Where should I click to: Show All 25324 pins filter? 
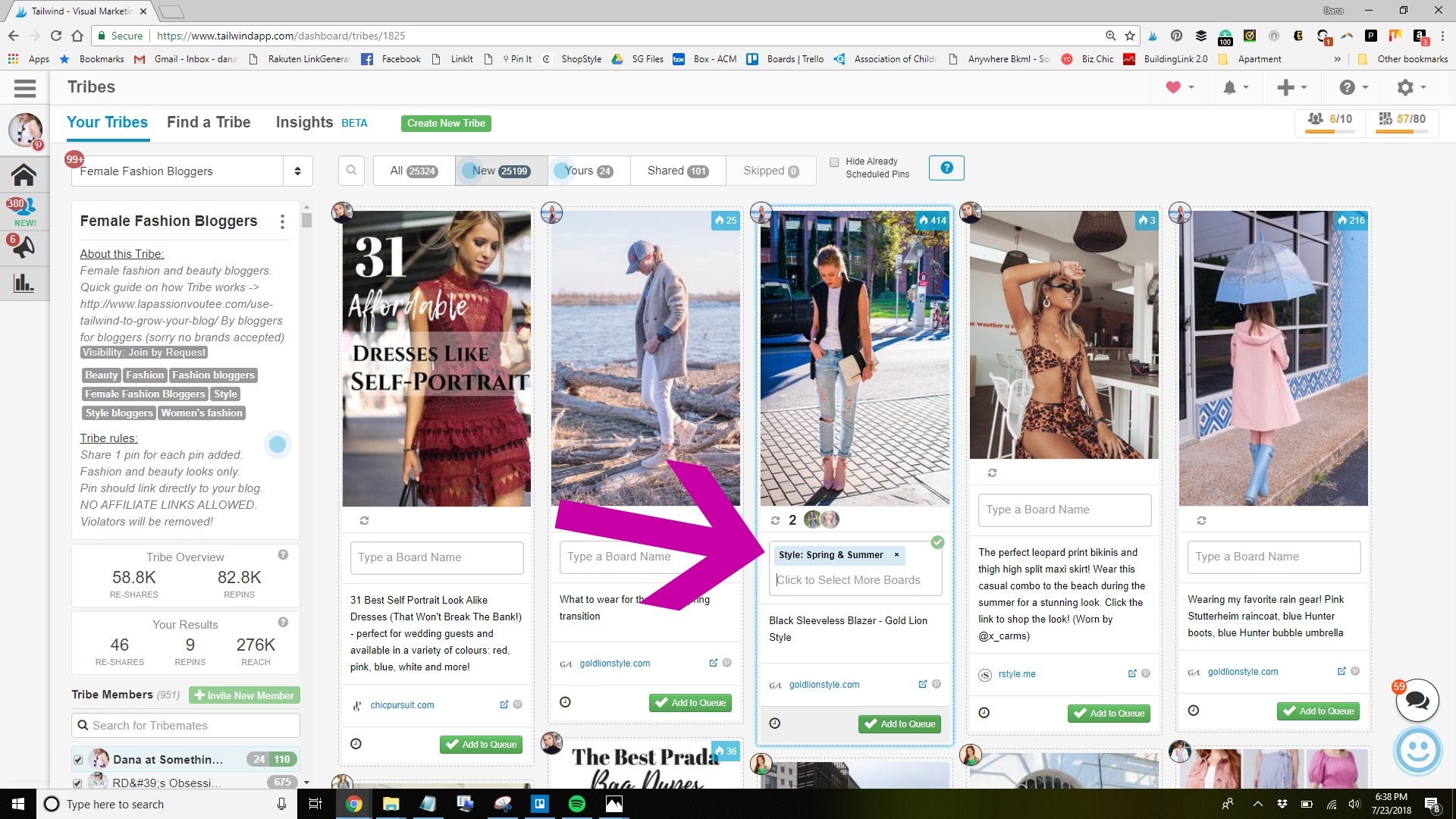pyautogui.click(x=413, y=171)
